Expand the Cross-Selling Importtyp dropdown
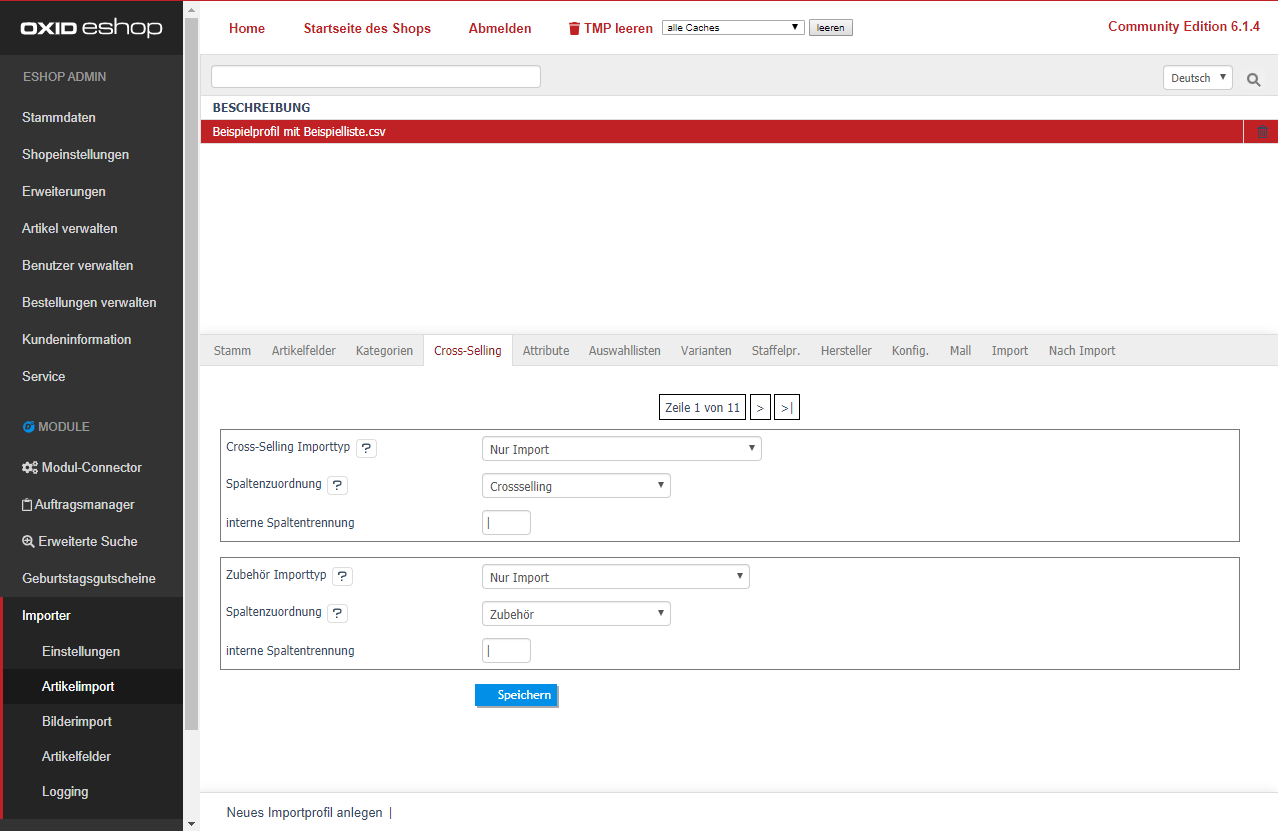This screenshot has width=1278, height=831. coord(621,449)
